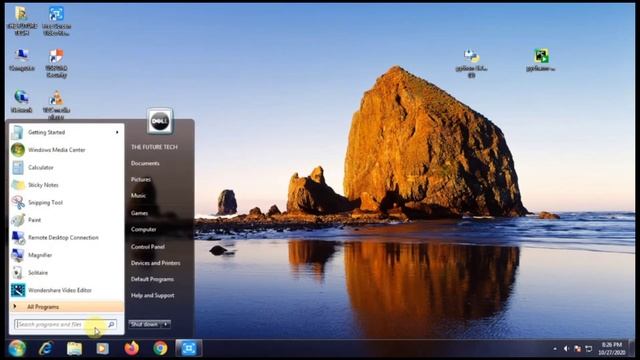The height and width of the screenshot is (360, 640).
Task: Click the Calculator icon in Start menu
Action: [x=18, y=167]
